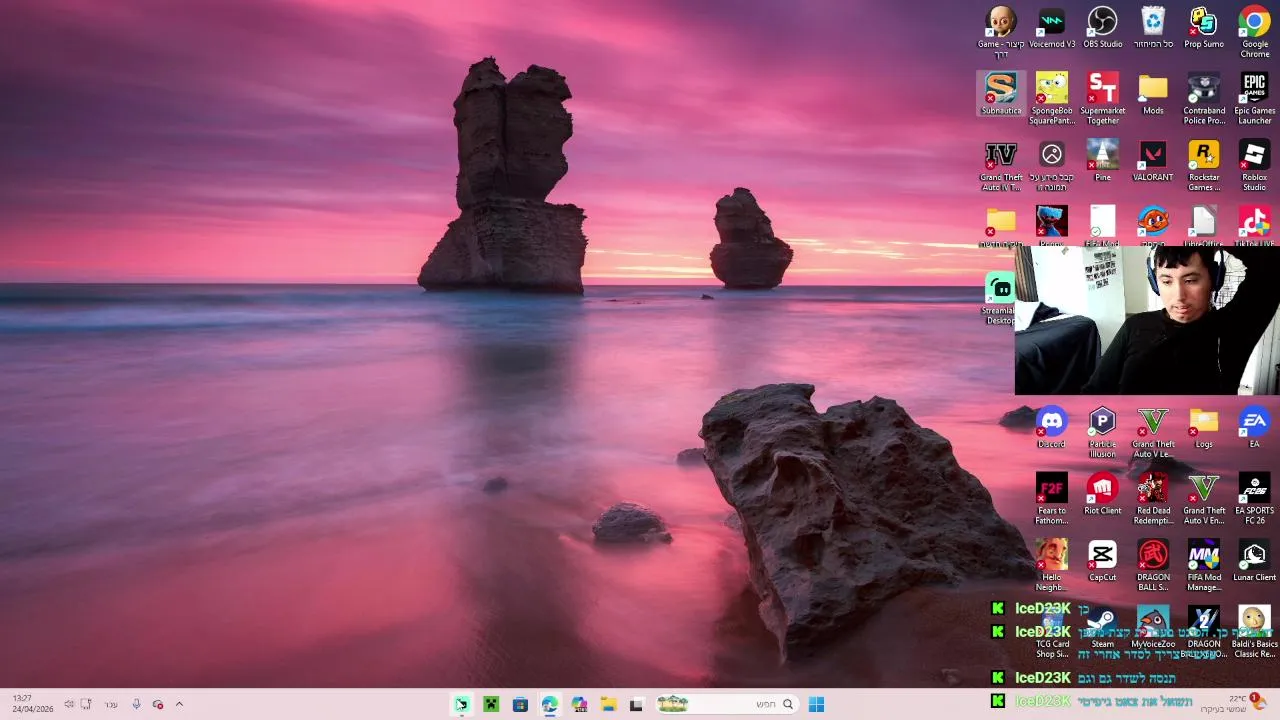This screenshot has height=720, width=1280.
Task: Select the Red Dead Redemption icon
Action: point(1153,499)
